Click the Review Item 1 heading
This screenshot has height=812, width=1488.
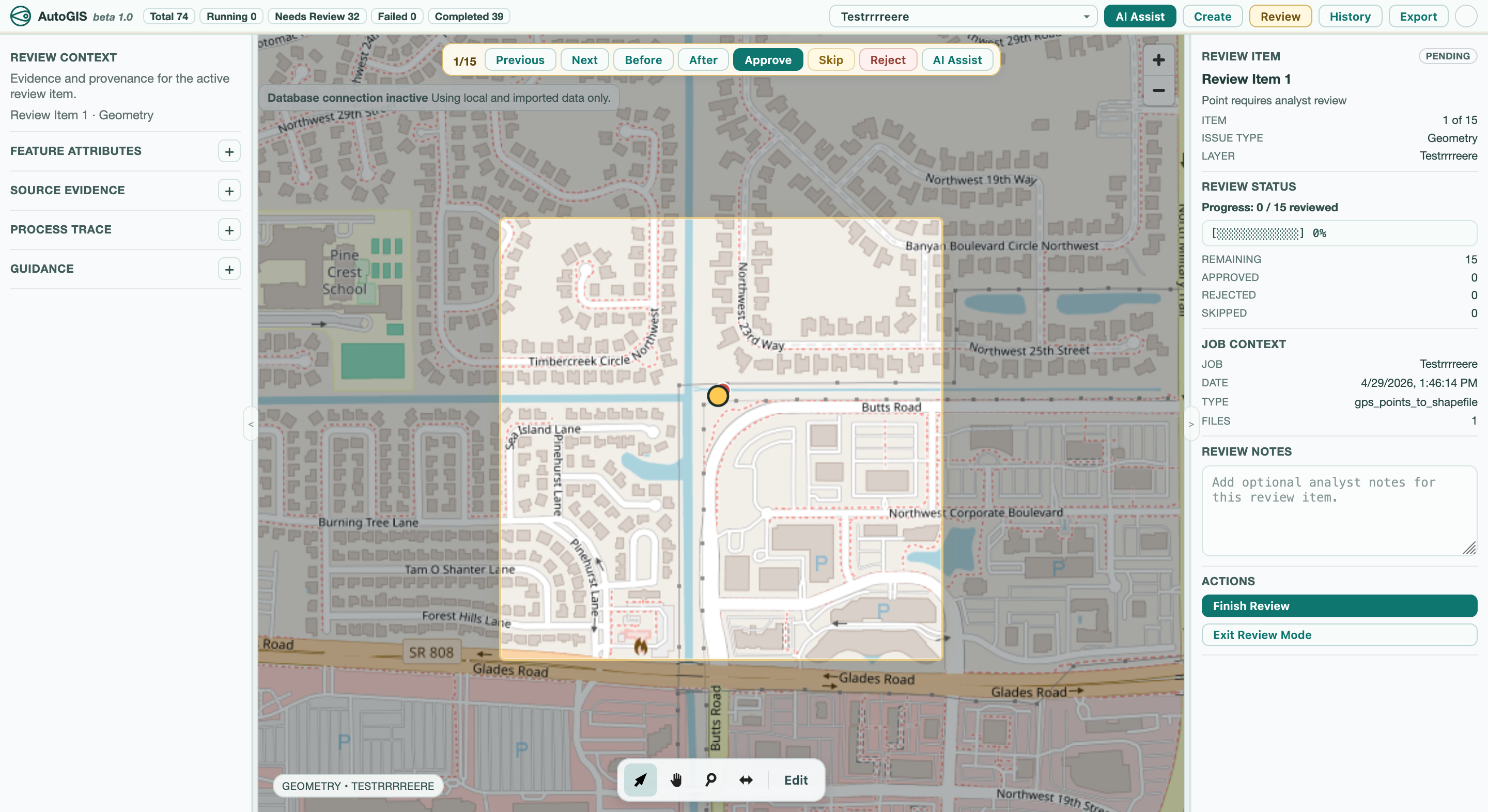[x=1246, y=79]
